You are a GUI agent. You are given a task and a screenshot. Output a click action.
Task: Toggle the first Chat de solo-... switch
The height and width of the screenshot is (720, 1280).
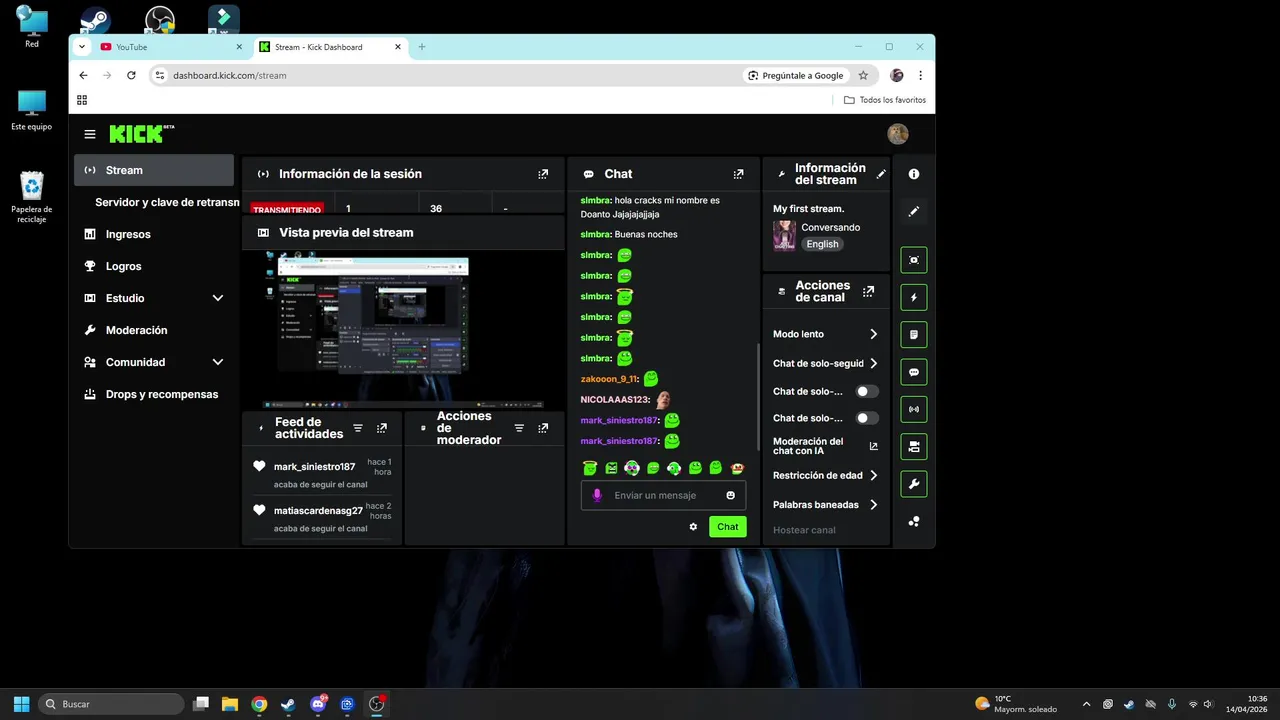[867, 391]
